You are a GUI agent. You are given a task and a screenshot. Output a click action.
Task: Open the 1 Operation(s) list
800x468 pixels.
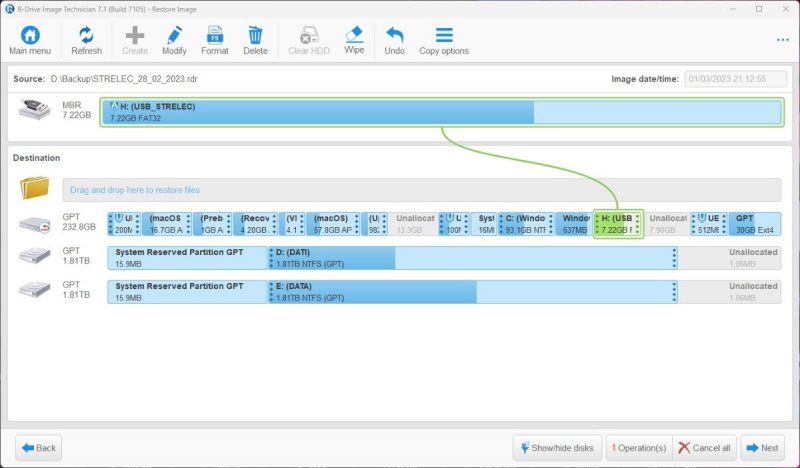pyautogui.click(x=639, y=448)
